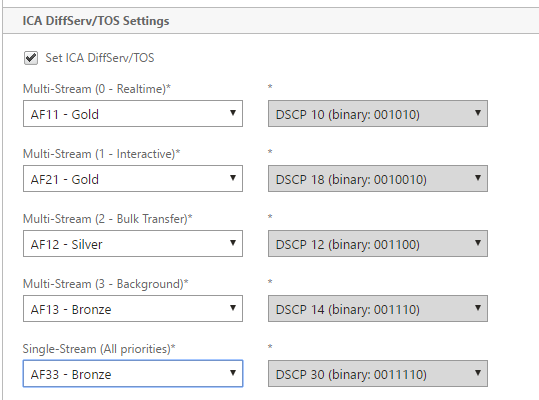539x400 pixels.
Task: Click the asterisk above the DSCP 10 dropdown
Action: click(270, 87)
